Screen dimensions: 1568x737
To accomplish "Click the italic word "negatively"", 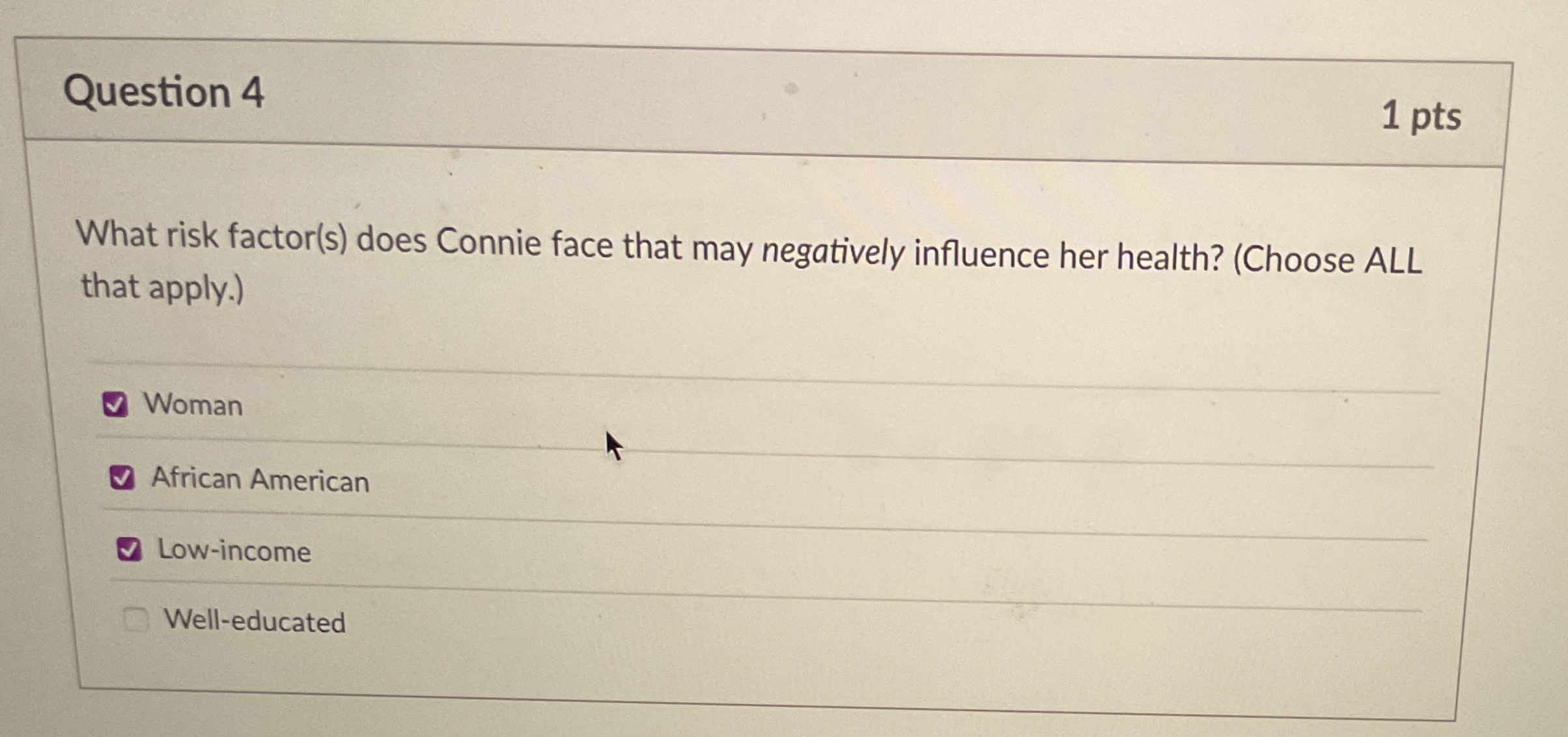I will click(x=833, y=251).
